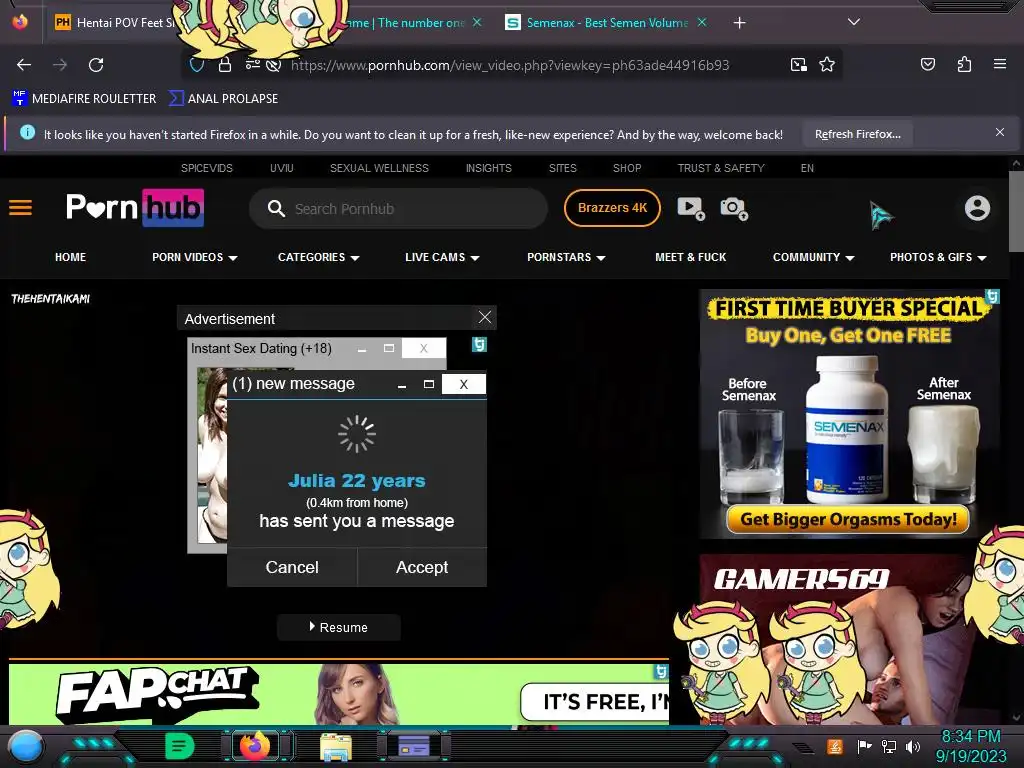This screenshot has width=1024, height=768.
Task: Click the address bar URL
Action: 509,65
